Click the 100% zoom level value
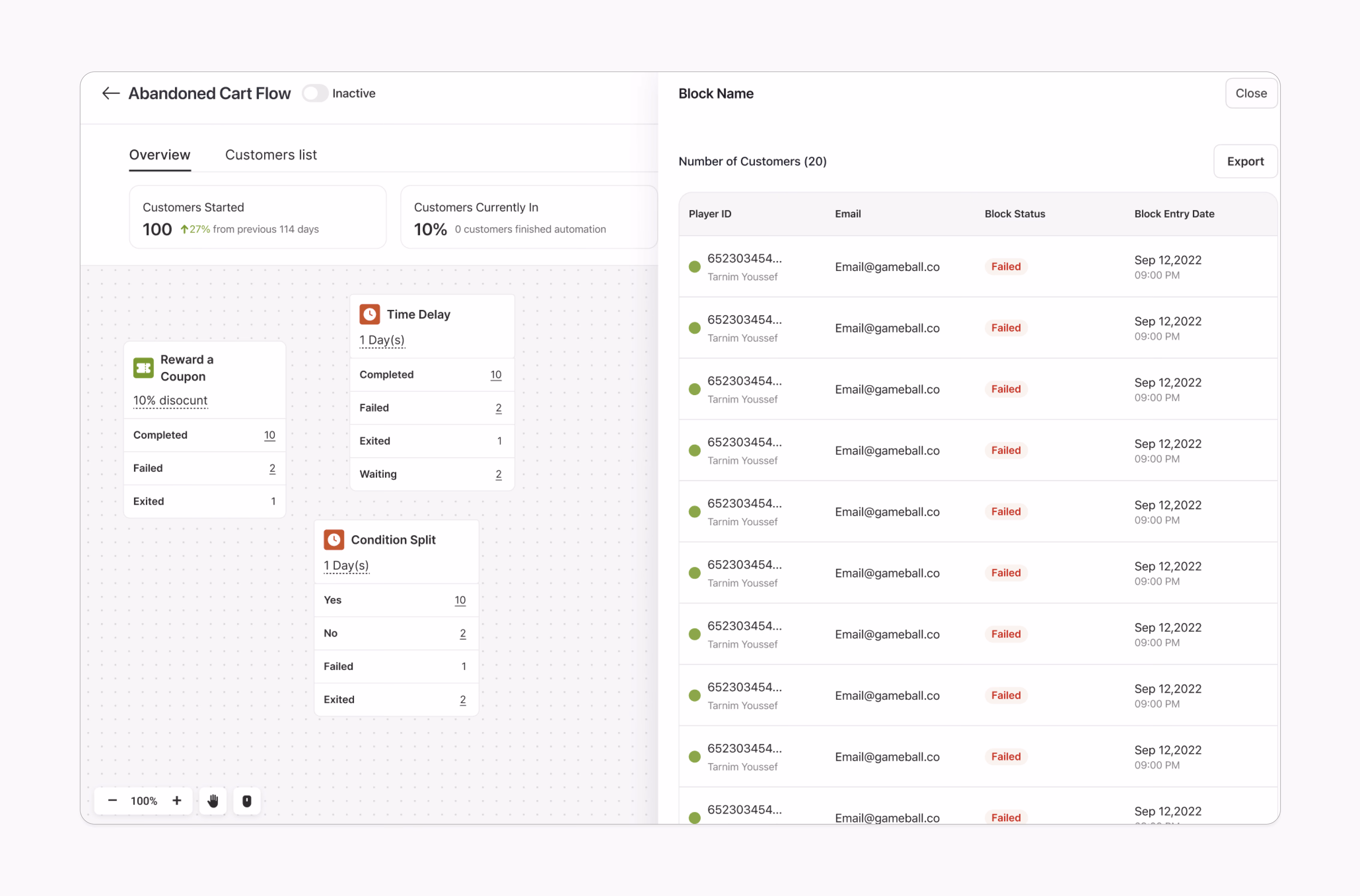The image size is (1360, 896). (144, 801)
